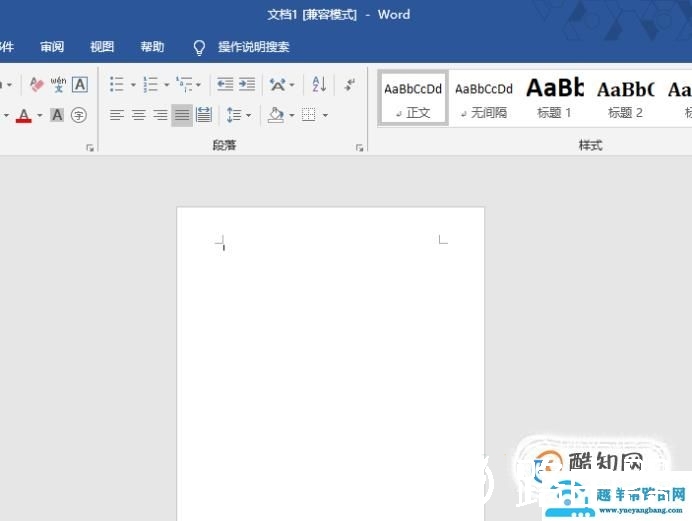Open font color dropdown arrow
This screenshot has width=692, height=521.
point(40,116)
